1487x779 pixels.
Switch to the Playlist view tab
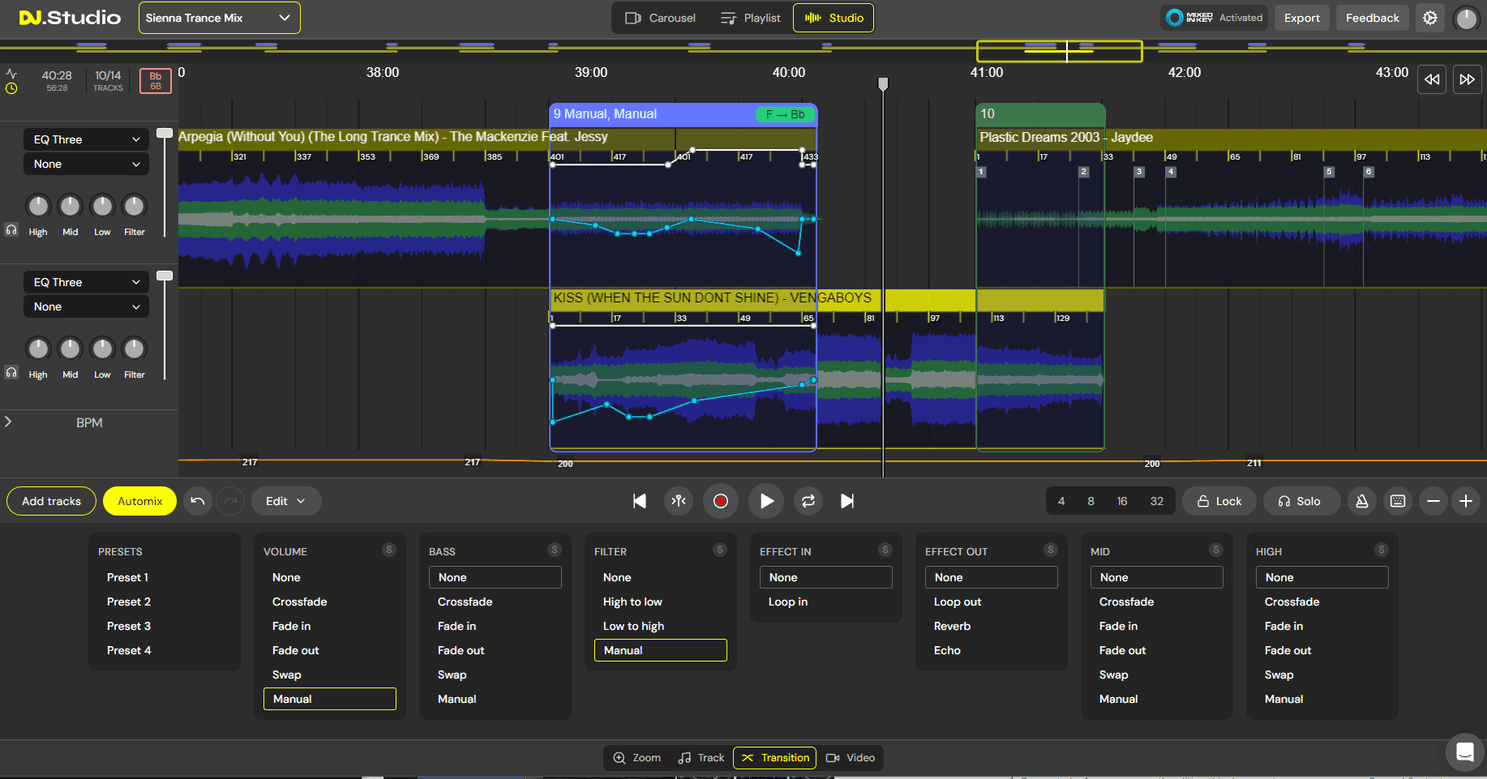point(750,18)
